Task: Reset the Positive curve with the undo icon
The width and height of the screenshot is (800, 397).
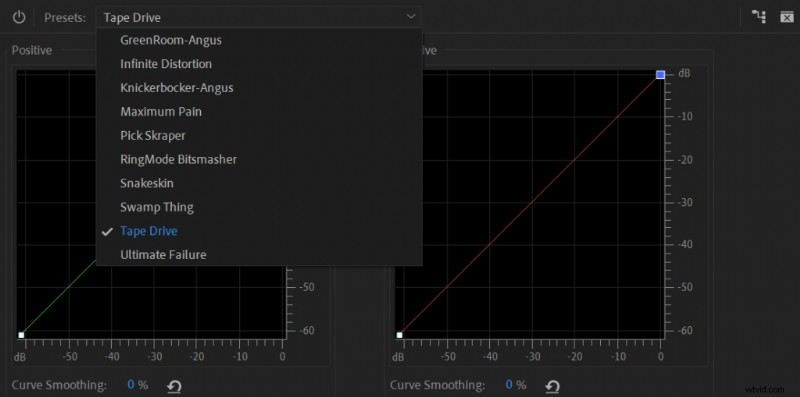Action: 174,386
